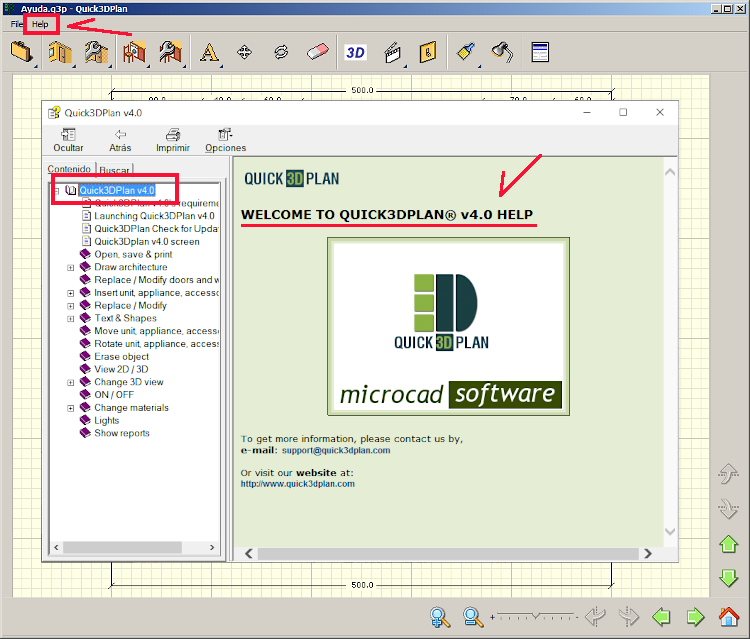This screenshot has width=750, height=639.
Task: Expand the Replace / Modify topic
Action: pos(70,306)
